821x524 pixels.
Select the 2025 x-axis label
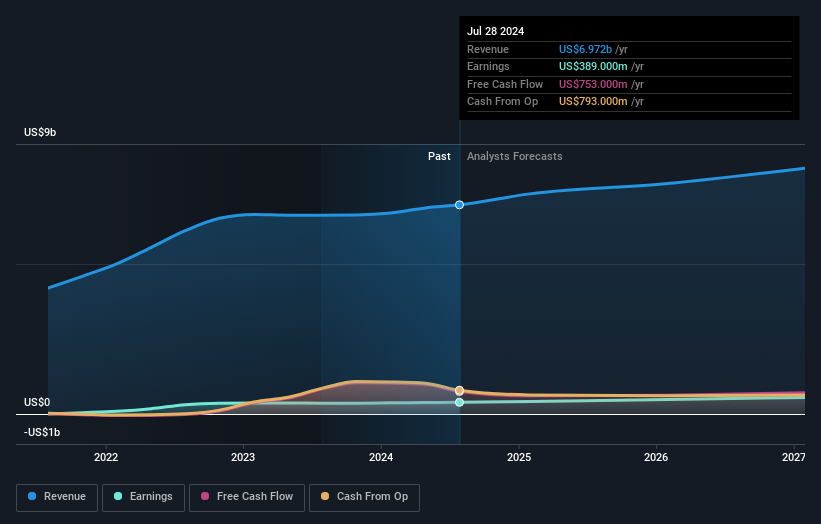519,457
